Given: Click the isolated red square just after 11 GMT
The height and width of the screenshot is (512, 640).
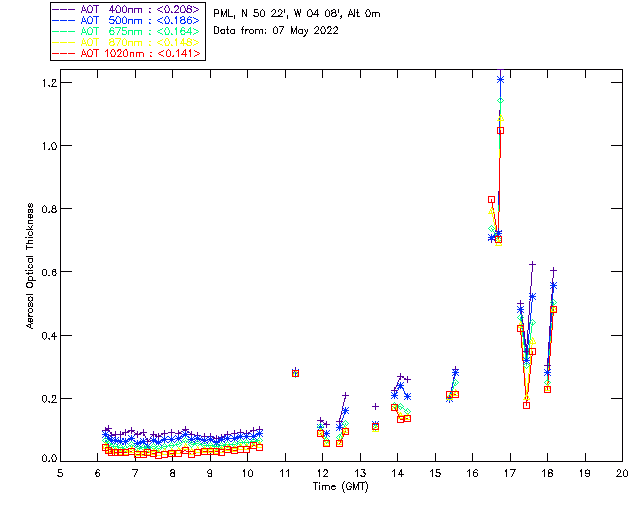Looking at the screenshot, I should click(295, 373).
